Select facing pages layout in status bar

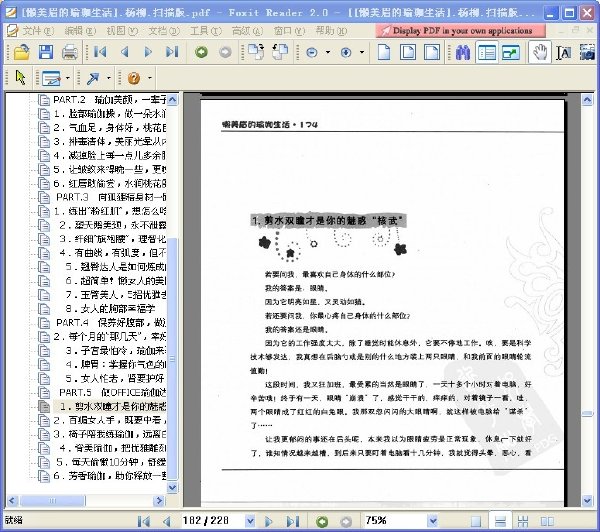(547, 521)
